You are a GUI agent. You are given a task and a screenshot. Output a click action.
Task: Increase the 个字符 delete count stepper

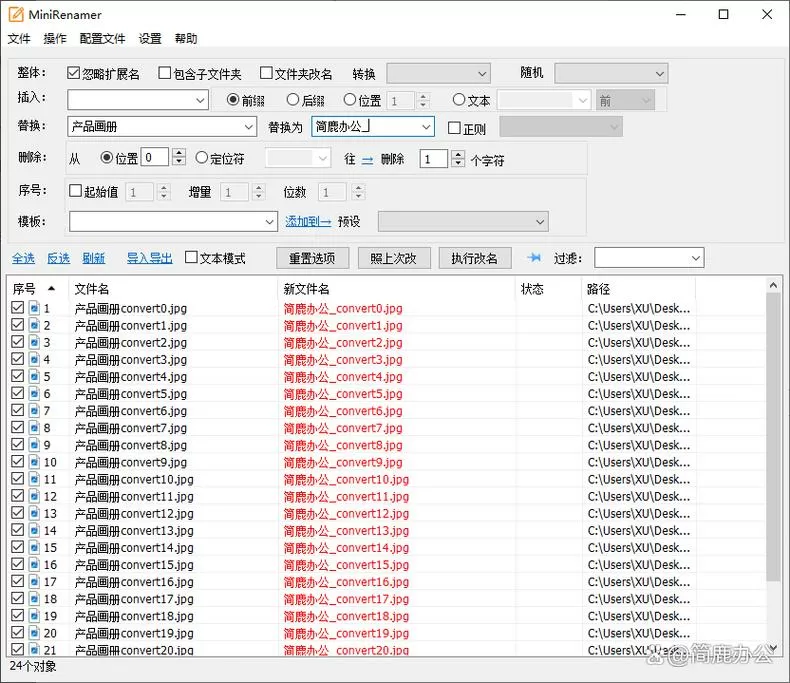tap(457, 154)
